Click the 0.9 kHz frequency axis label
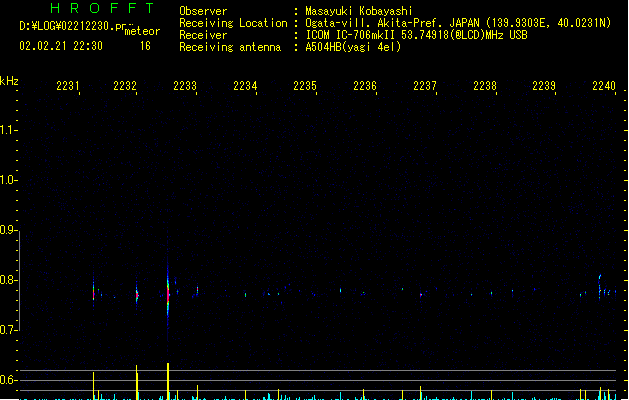The image size is (629, 400). [8, 230]
